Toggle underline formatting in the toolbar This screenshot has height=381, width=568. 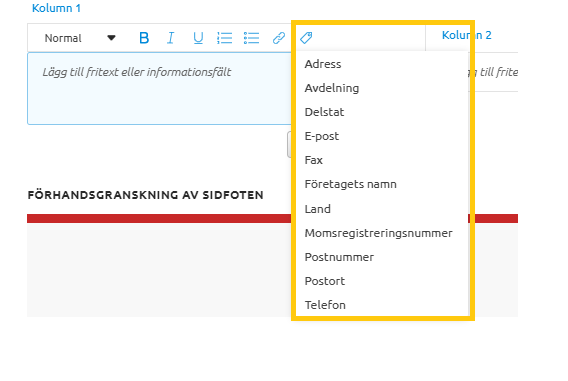198,38
